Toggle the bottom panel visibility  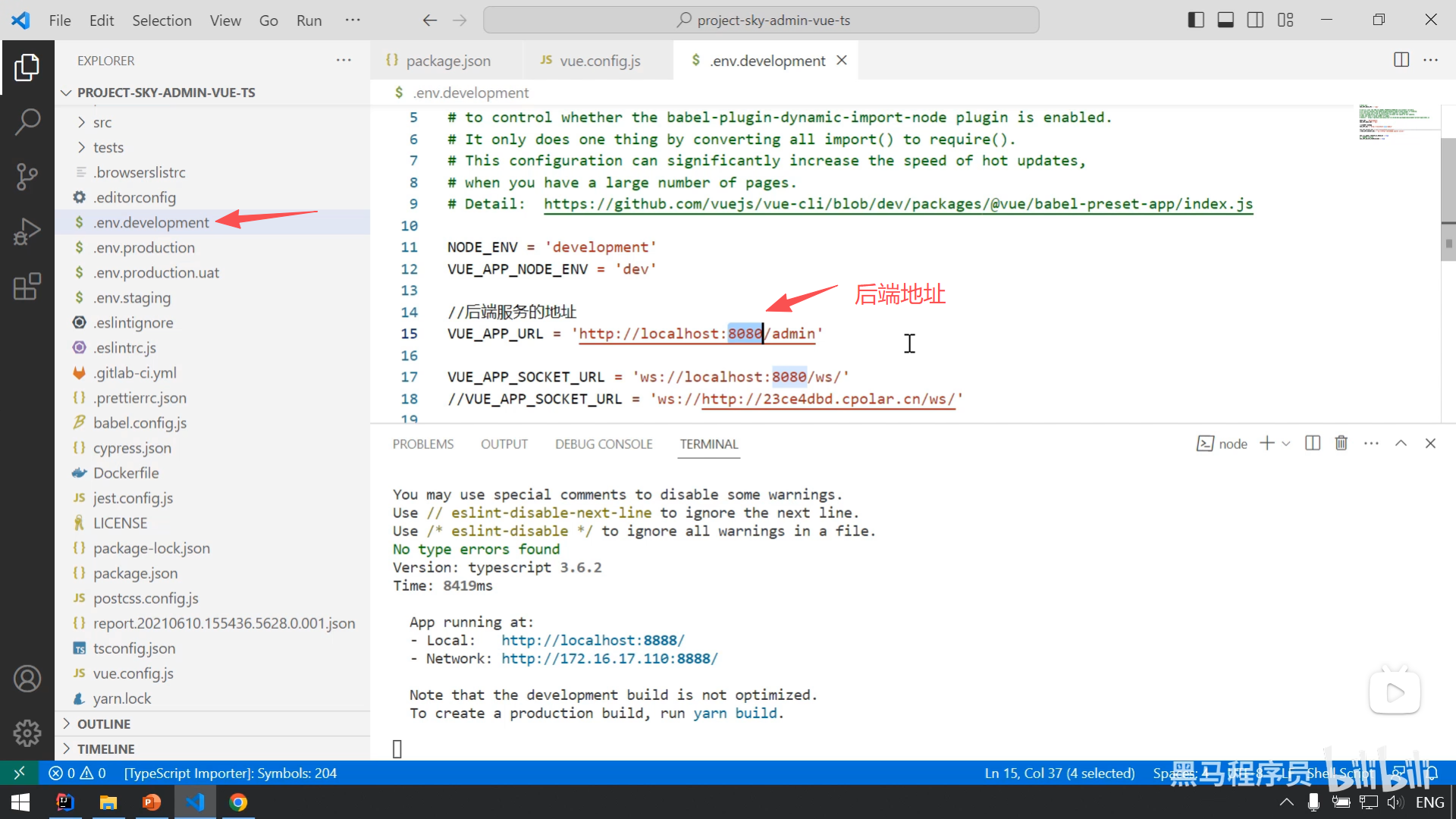[x=1225, y=20]
